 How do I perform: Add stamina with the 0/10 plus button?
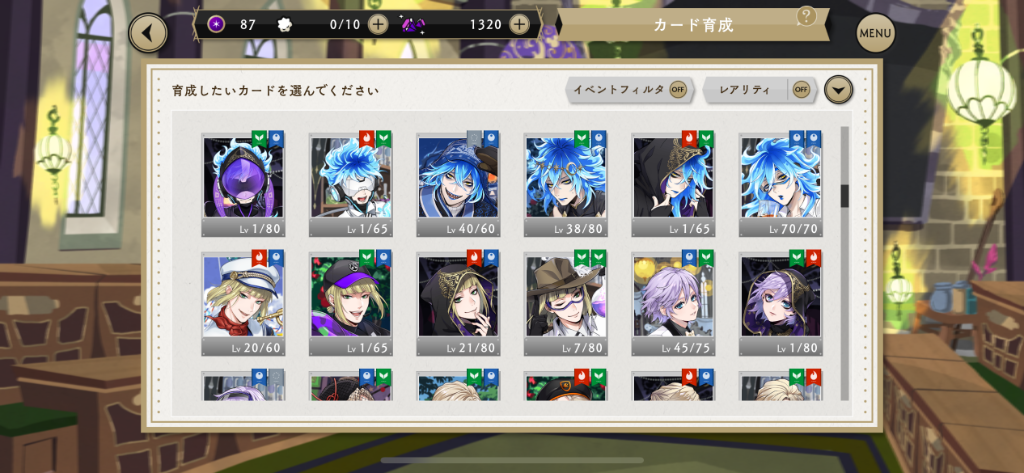click(377, 25)
